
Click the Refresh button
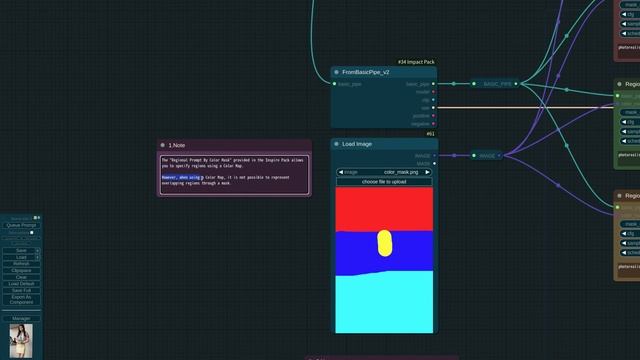[x=21, y=264]
